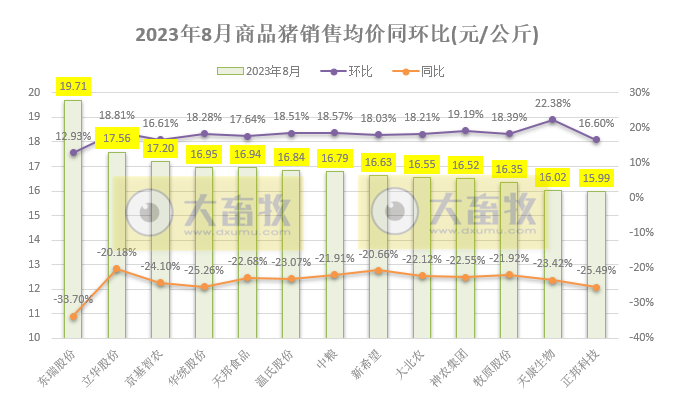
Task: Click the 16.35 data label
Action: (509, 169)
